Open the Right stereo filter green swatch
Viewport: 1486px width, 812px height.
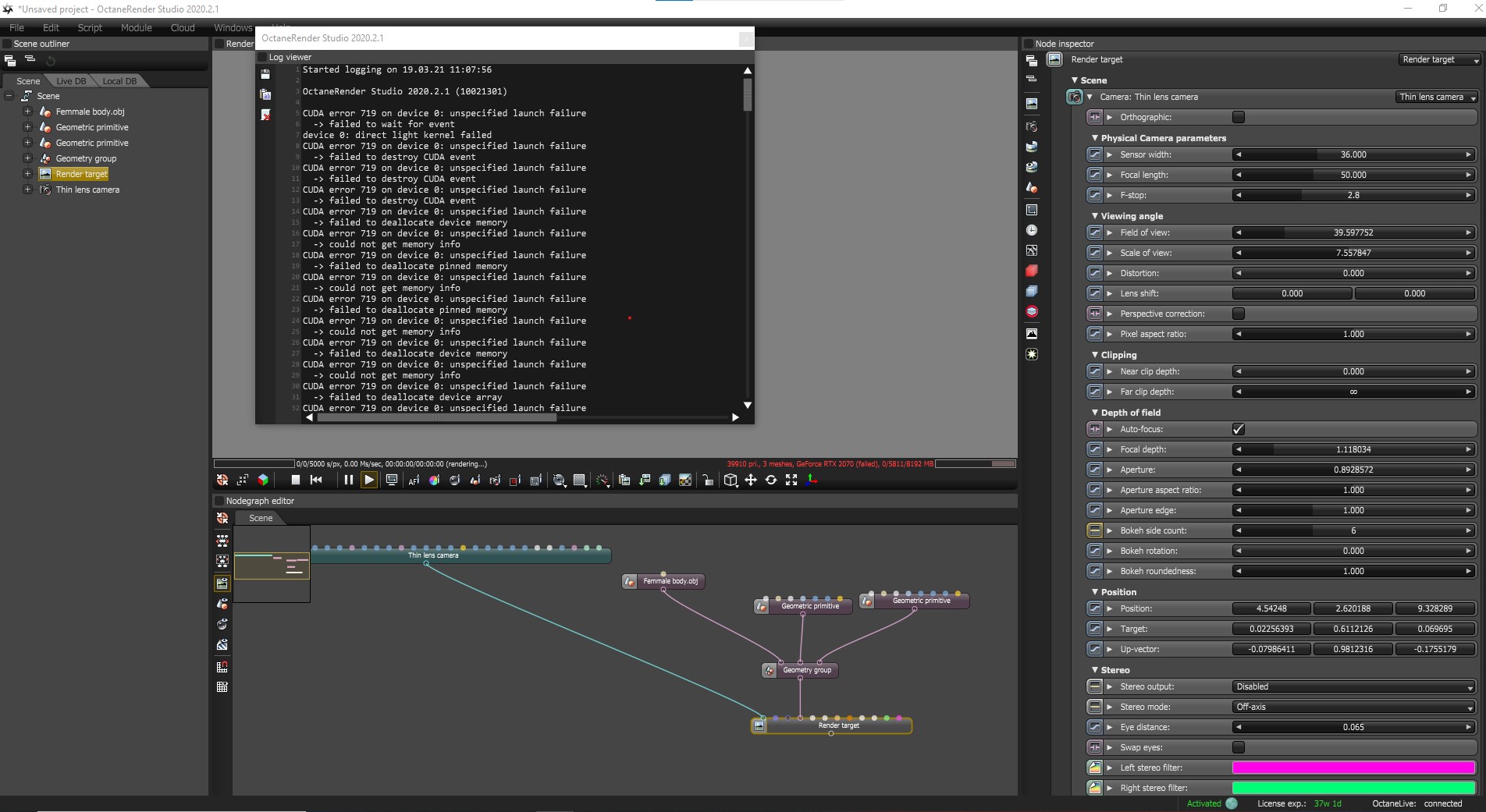click(1354, 788)
